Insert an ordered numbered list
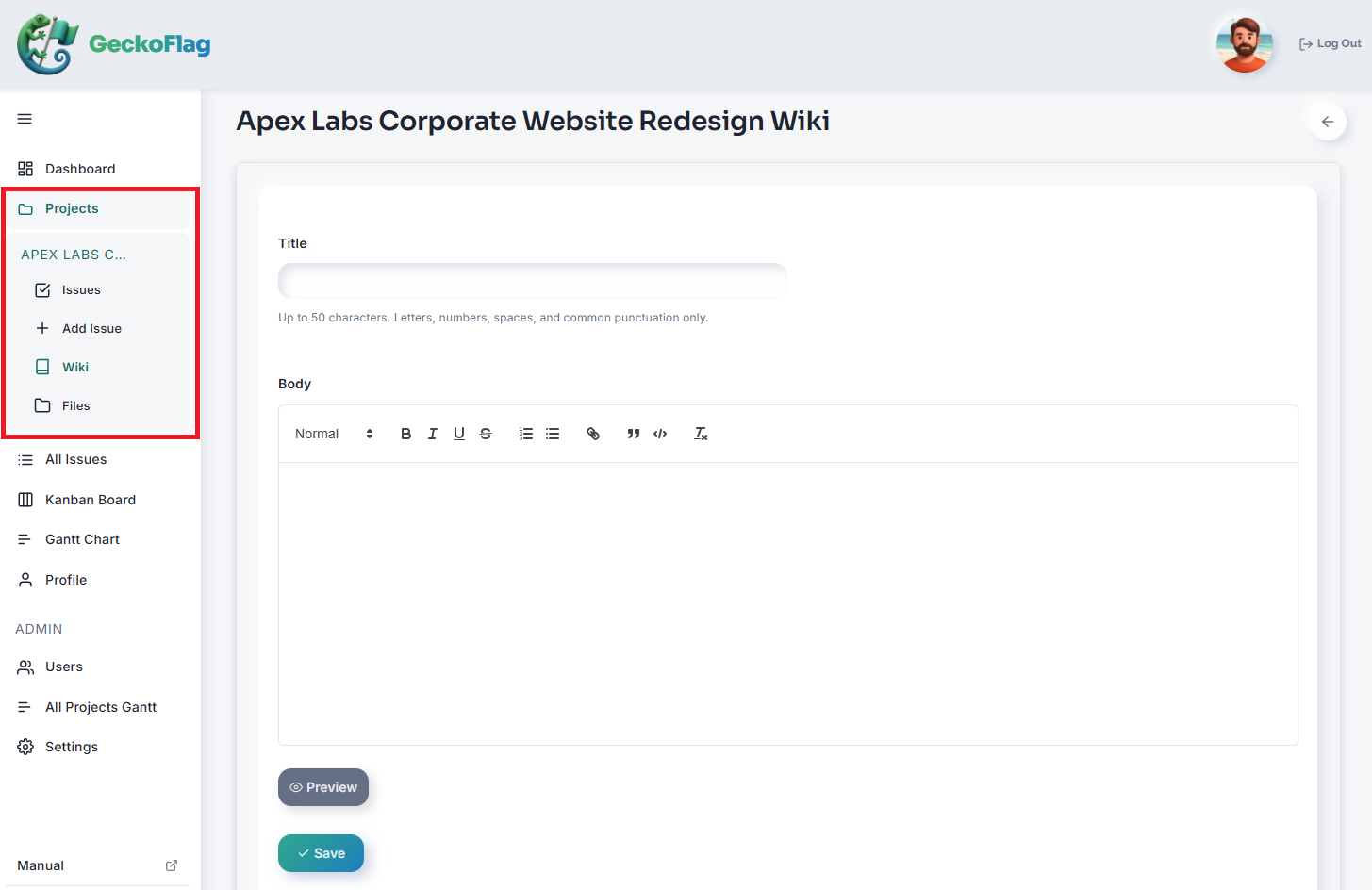The height and width of the screenshot is (890, 1372). click(526, 434)
